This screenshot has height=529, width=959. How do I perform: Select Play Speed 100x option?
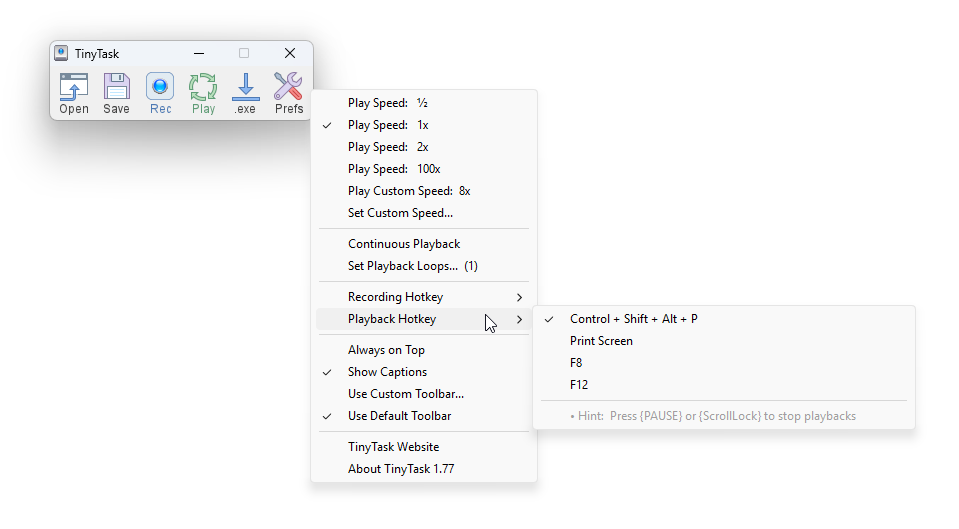pos(424,169)
